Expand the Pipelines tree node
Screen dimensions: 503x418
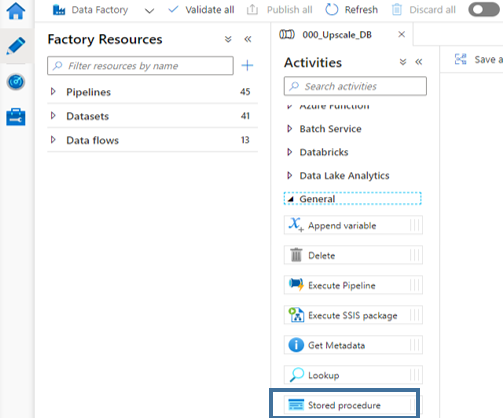[x=53, y=91]
